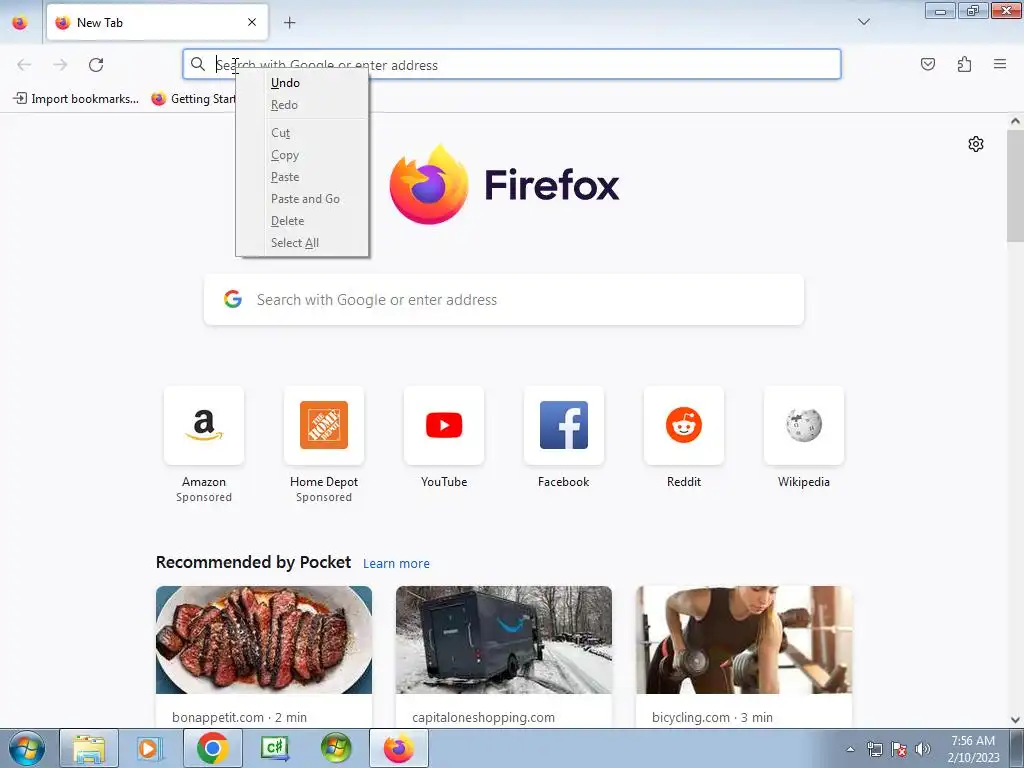Click the Firefox taskbar button
This screenshot has width=1024, height=768.
tap(399, 748)
